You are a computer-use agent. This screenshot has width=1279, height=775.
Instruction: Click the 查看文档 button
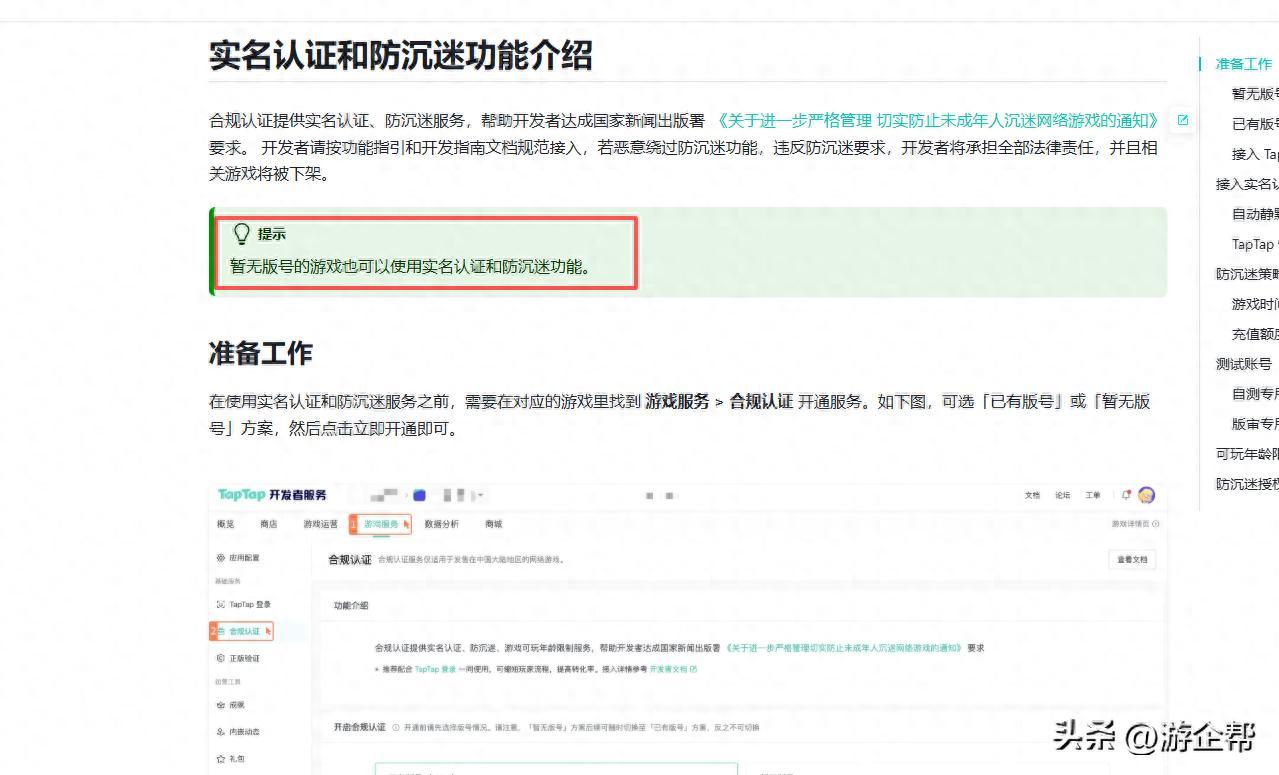coord(1132,560)
